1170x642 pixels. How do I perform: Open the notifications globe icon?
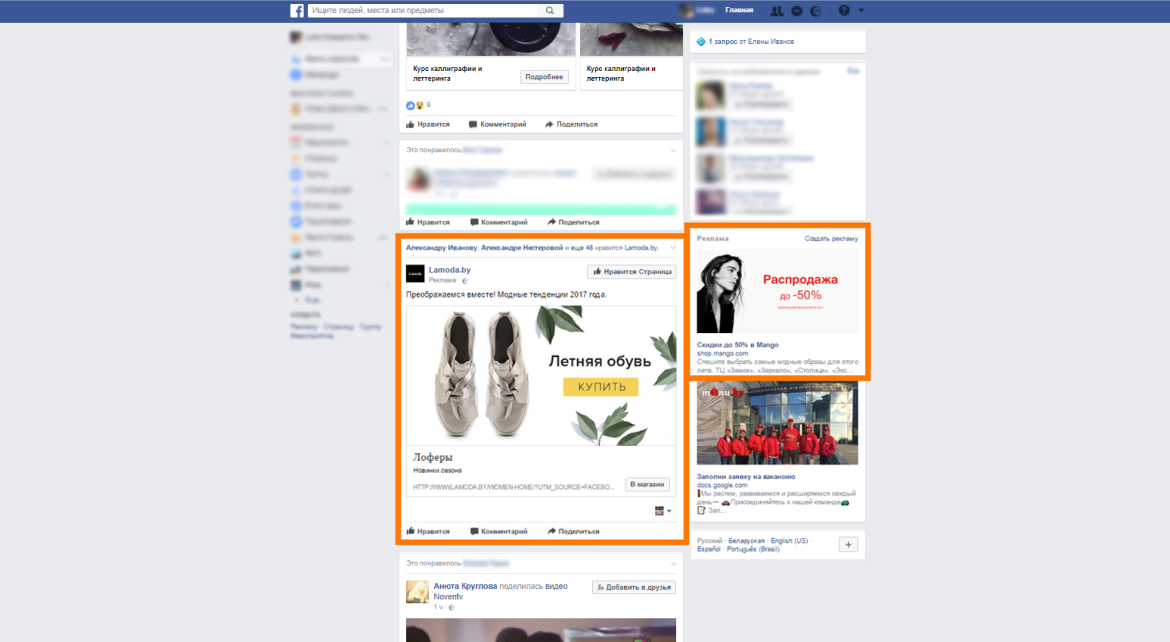point(816,10)
